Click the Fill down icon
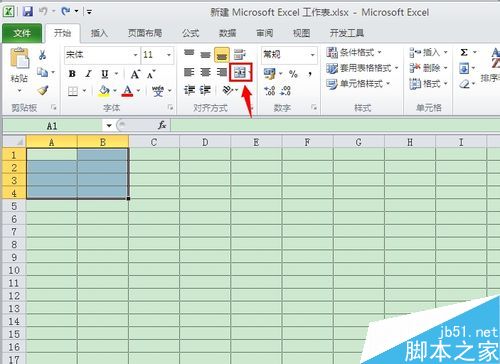 [x=464, y=68]
